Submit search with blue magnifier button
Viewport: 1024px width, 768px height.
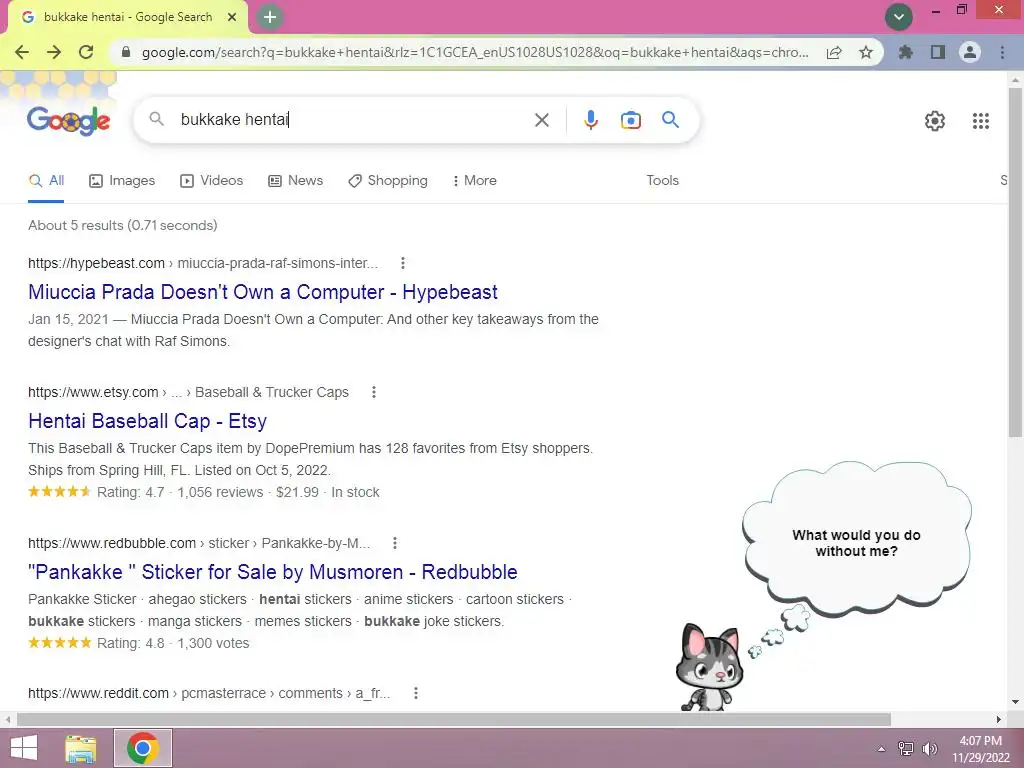(x=670, y=120)
